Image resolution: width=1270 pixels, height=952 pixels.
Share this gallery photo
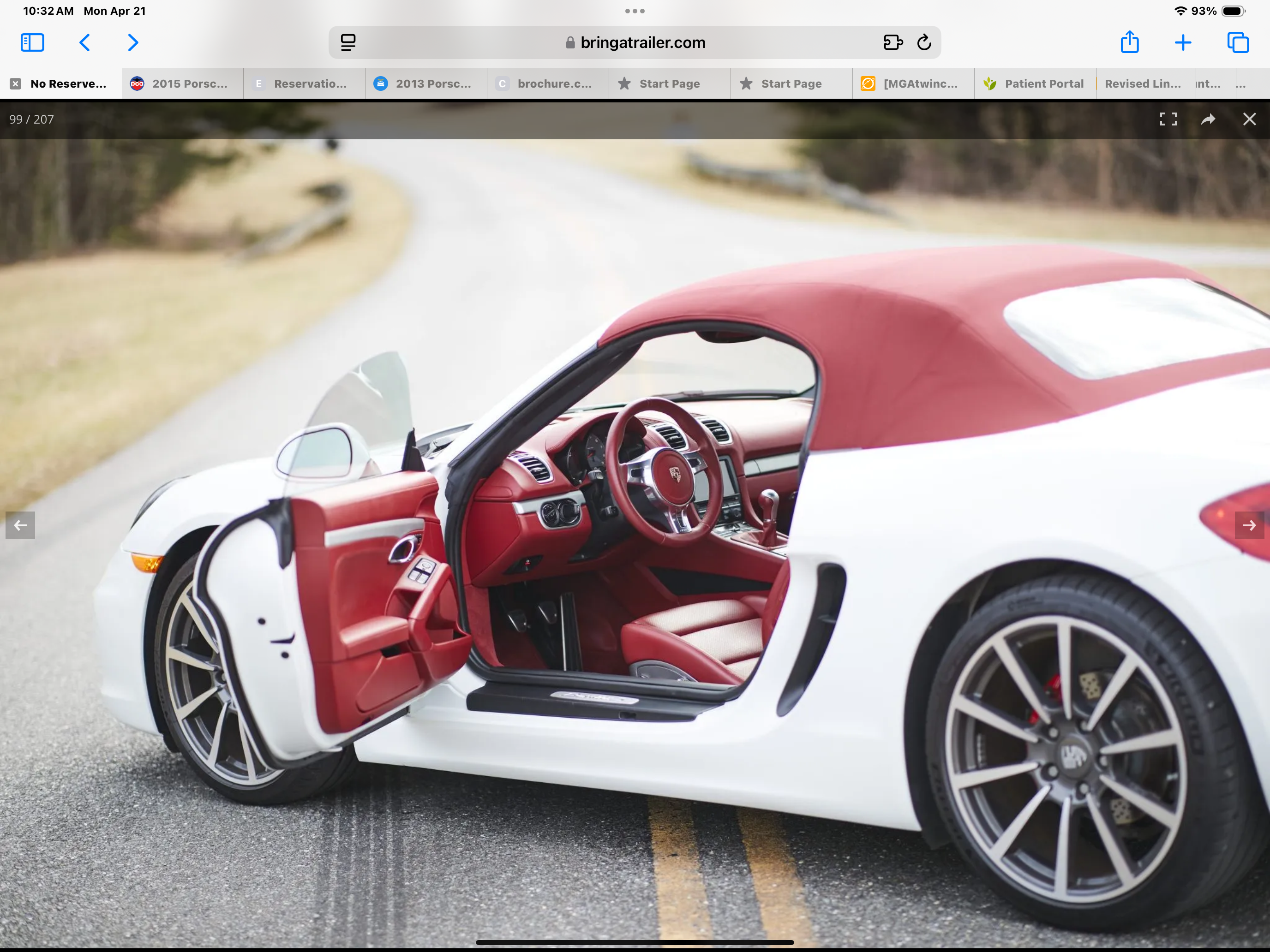1208,119
